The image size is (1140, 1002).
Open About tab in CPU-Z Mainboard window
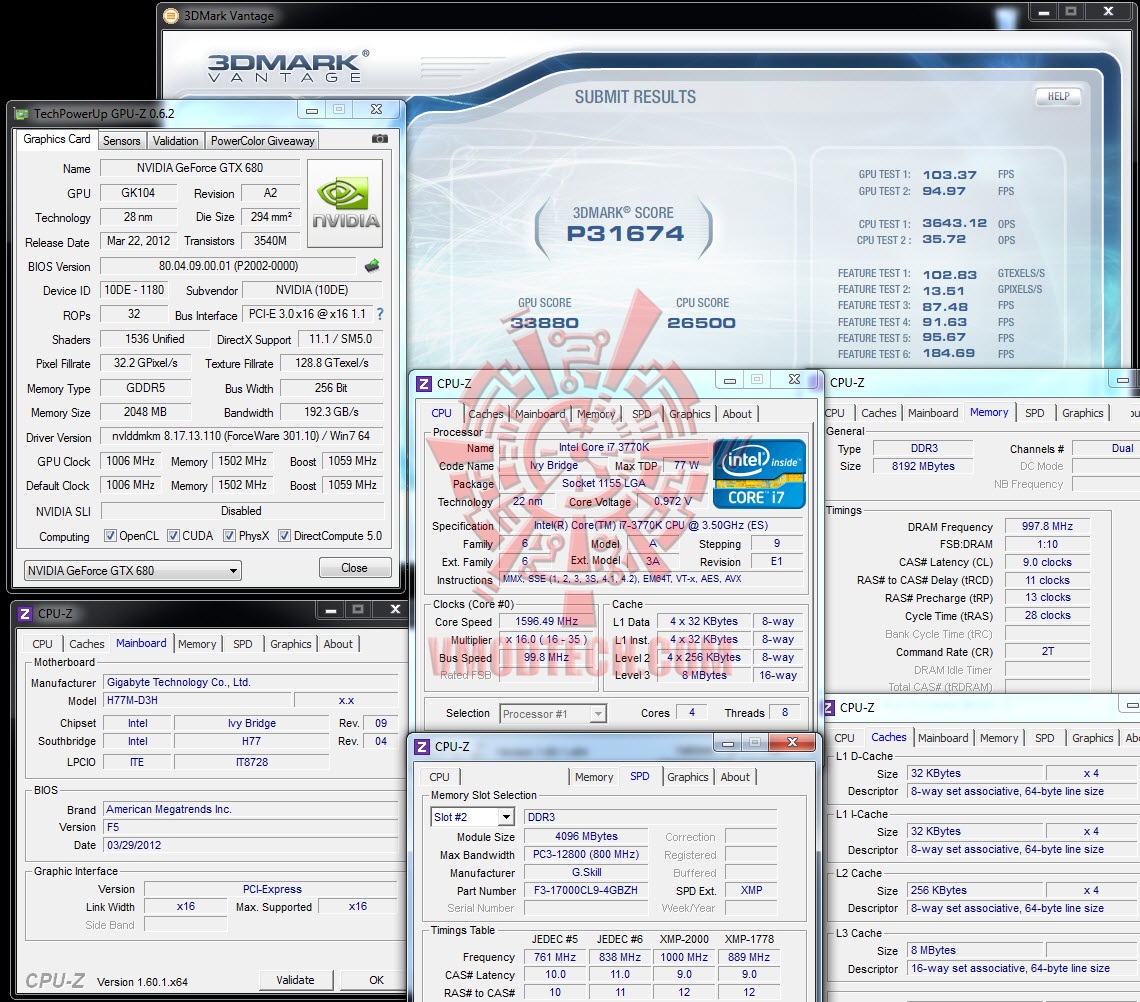338,644
